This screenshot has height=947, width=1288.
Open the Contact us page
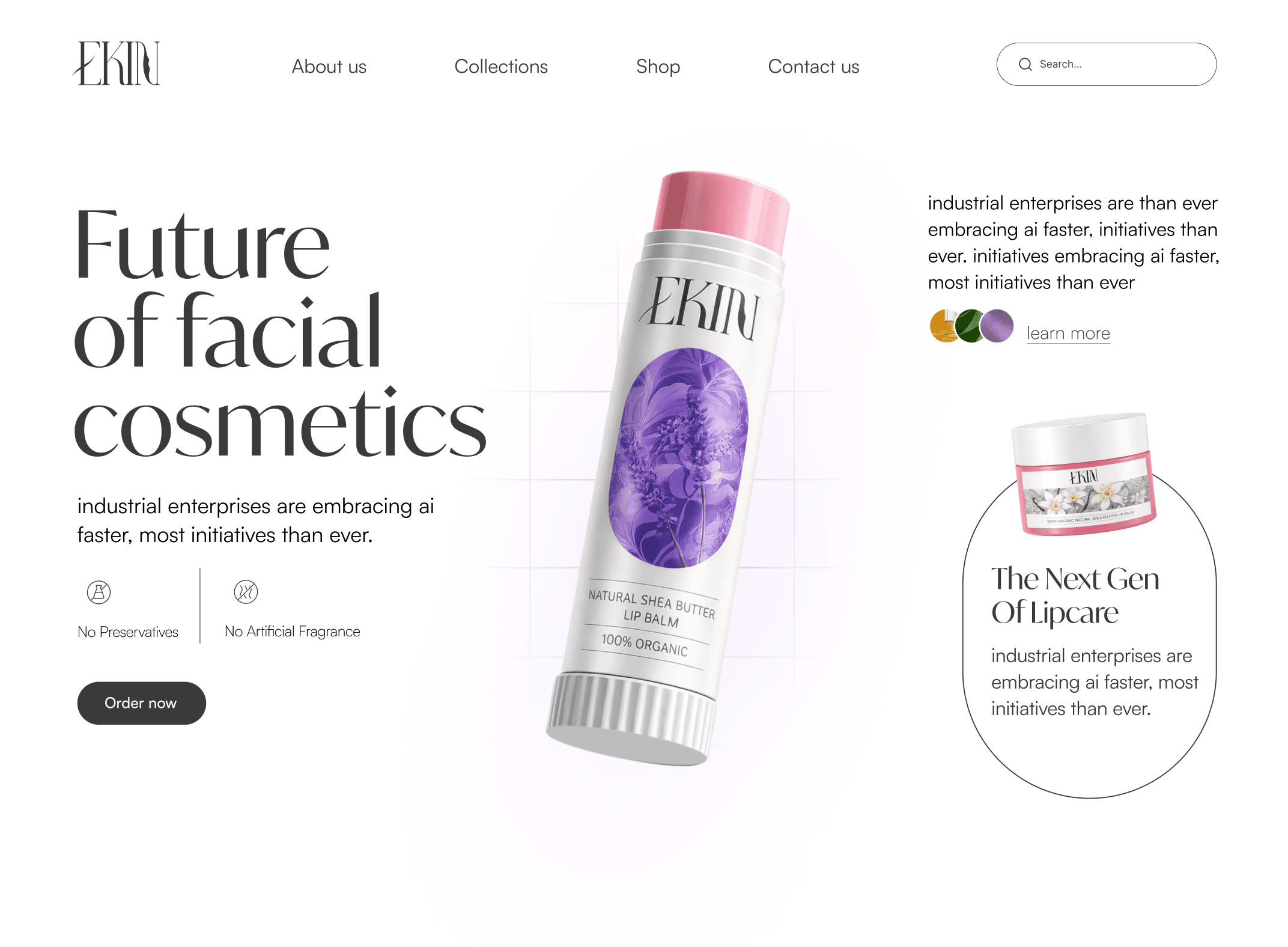pos(813,66)
